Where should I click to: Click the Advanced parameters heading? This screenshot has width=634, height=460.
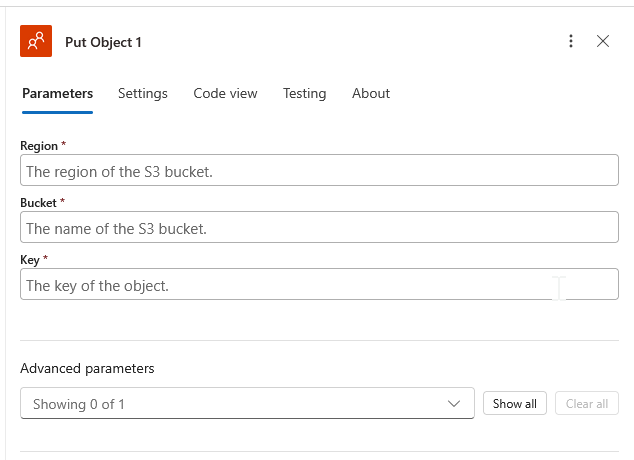coord(87,368)
